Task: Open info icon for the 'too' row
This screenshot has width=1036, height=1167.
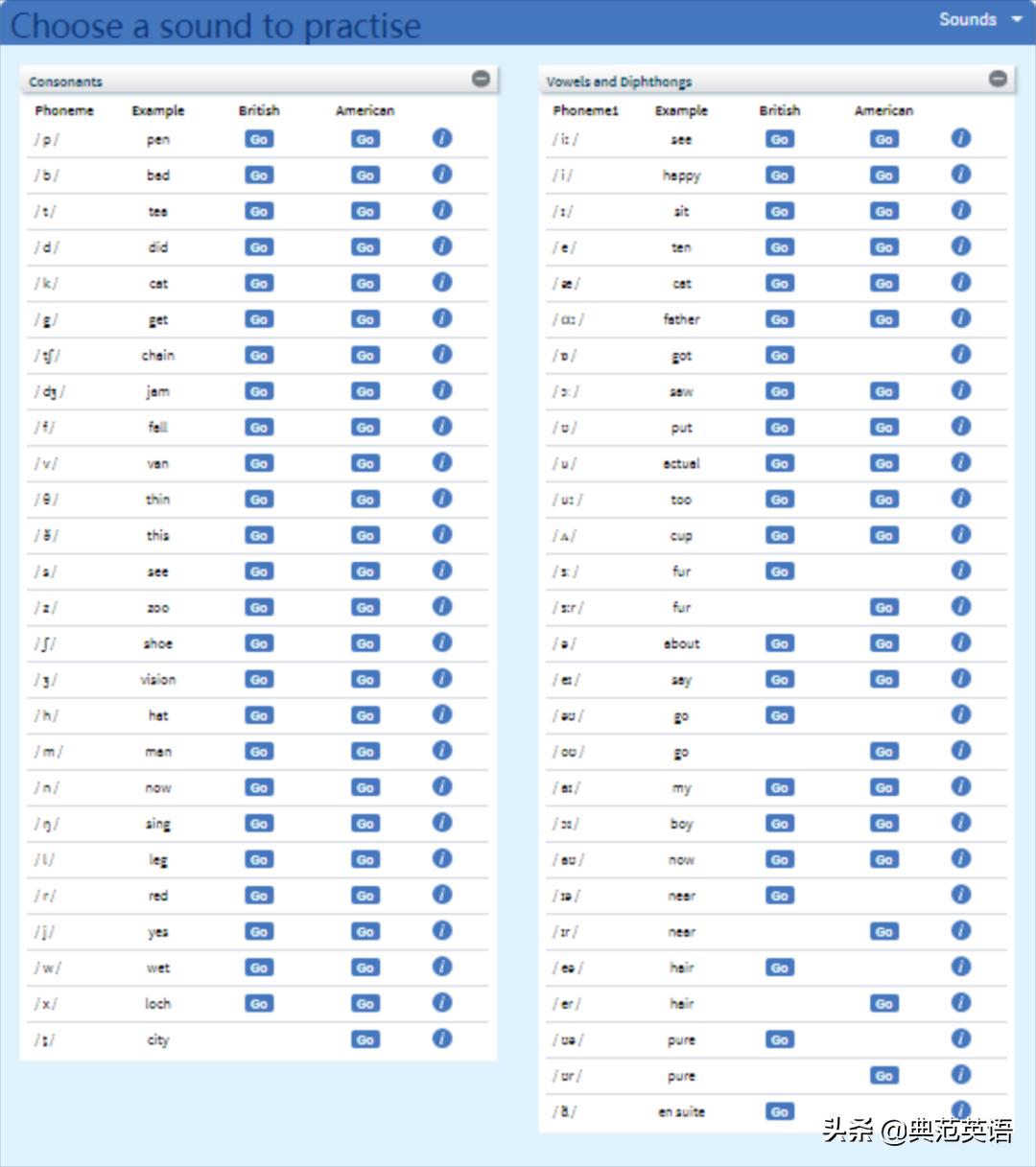Action: [961, 499]
